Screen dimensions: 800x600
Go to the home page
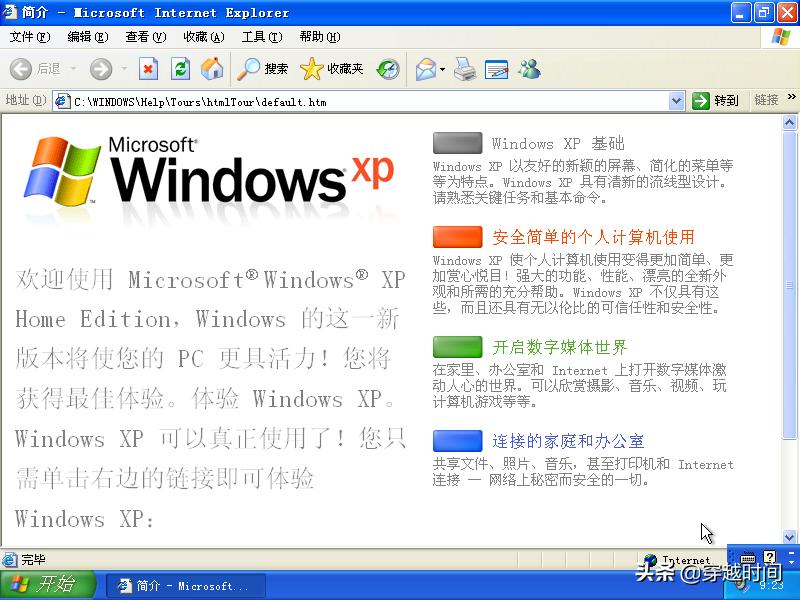pos(211,70)
